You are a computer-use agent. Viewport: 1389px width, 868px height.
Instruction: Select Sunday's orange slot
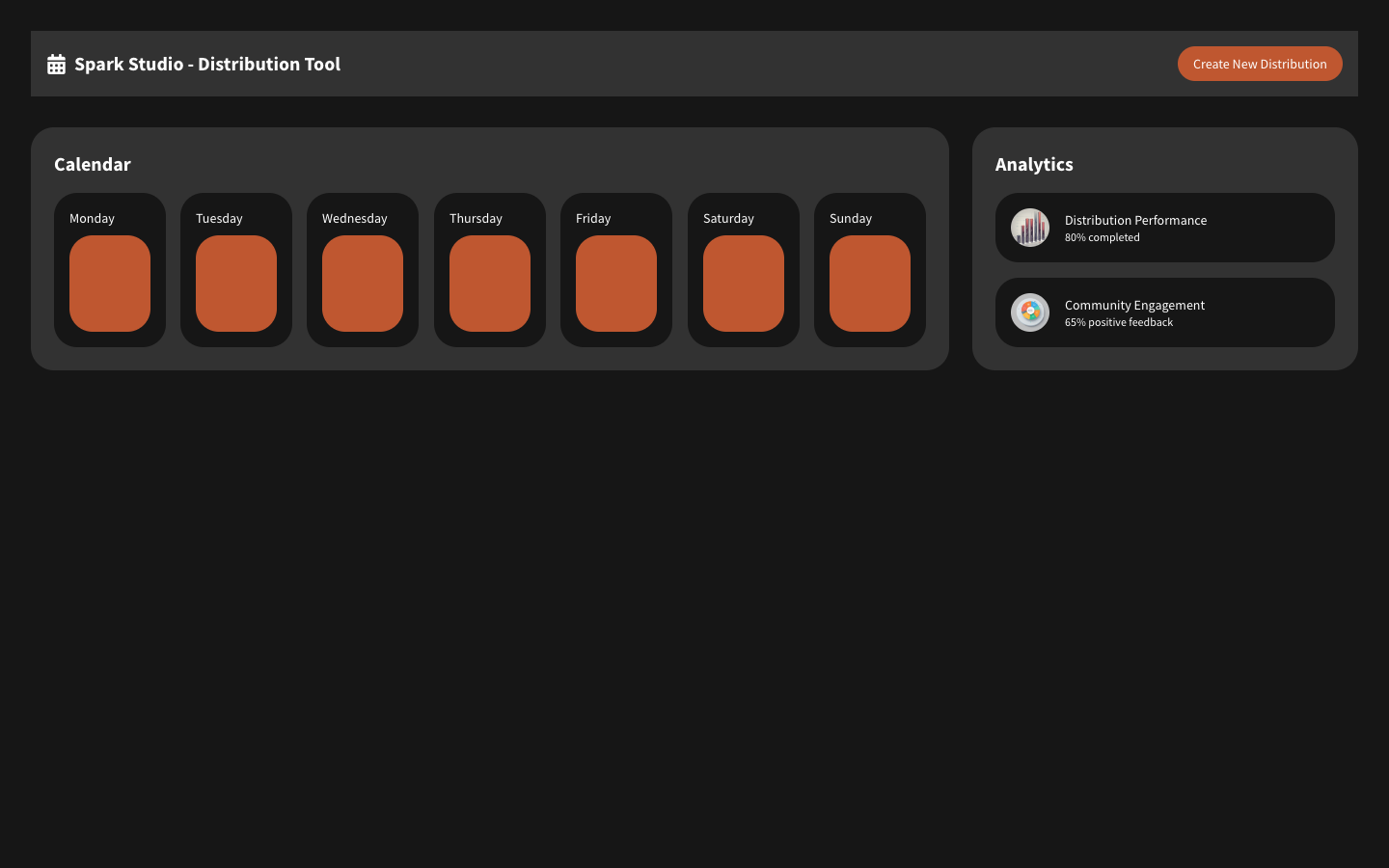coord(870,284)
